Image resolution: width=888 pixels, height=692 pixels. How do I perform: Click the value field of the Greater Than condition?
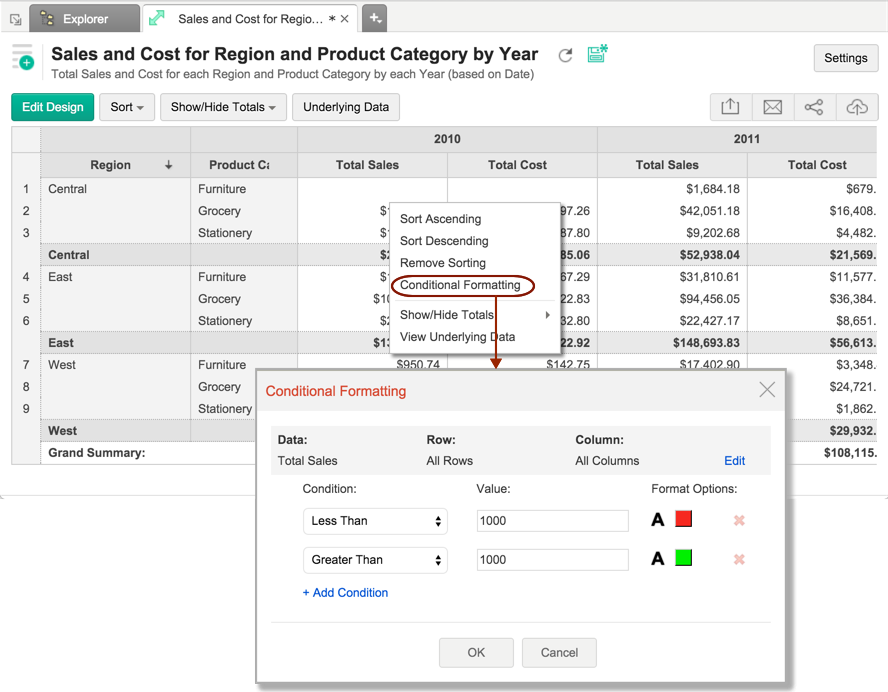552,560
